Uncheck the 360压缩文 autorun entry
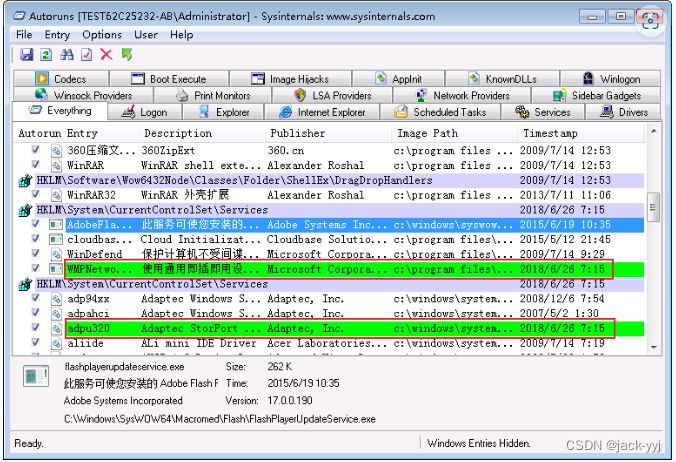This screenshot has width=676, height=462. [36, 150]
